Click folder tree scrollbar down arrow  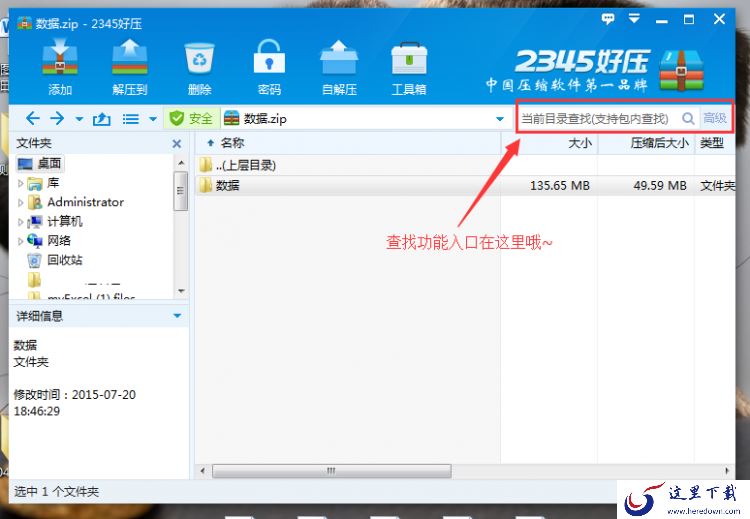click(181, 291)
